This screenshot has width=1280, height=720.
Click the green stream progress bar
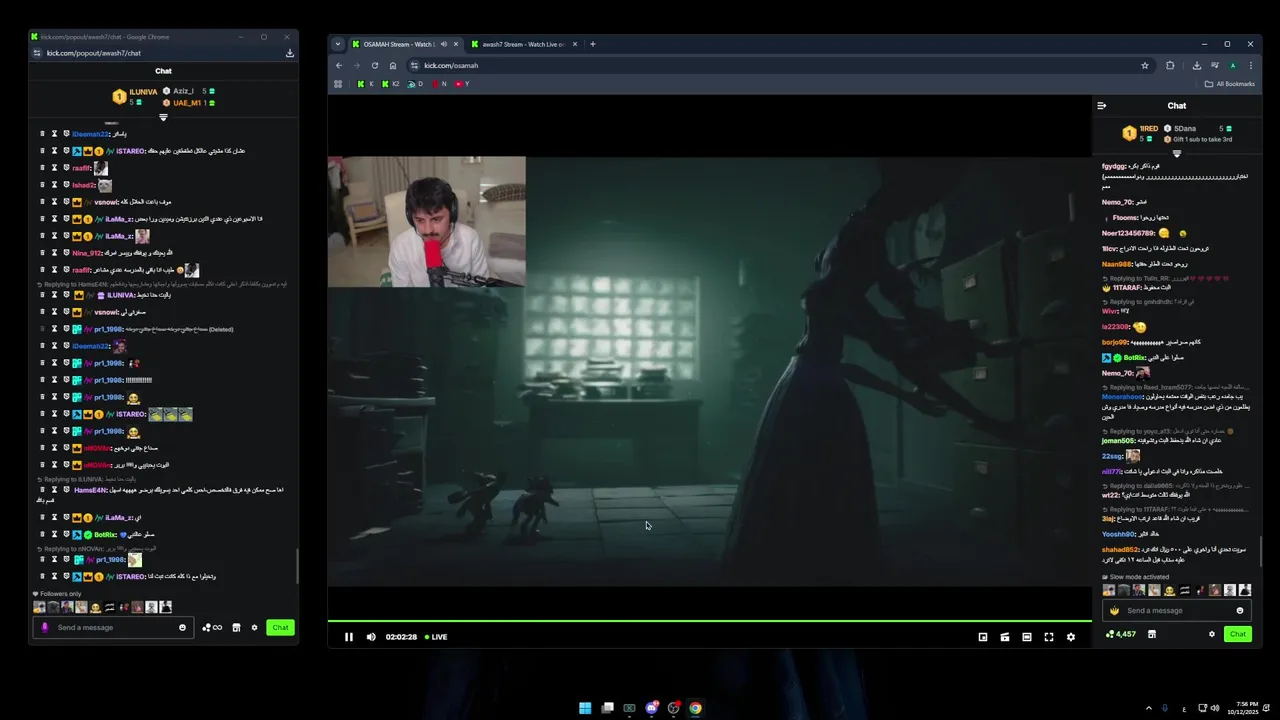coord(710,622)
